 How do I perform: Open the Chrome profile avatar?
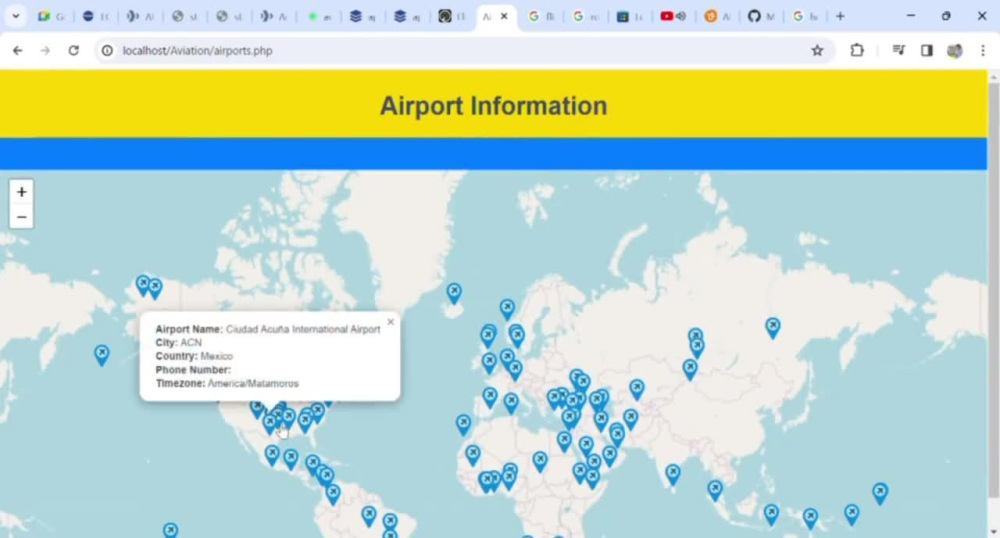[x=954, y=50]
